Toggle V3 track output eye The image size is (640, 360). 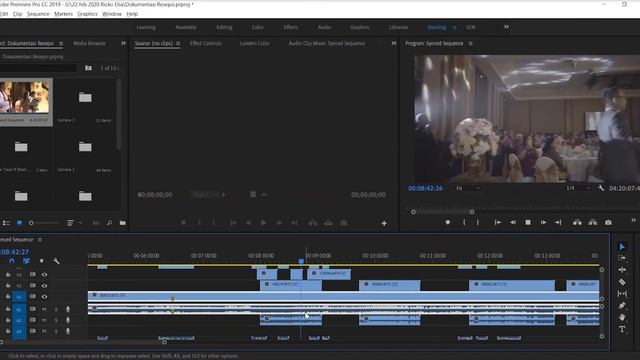[x=44, y=275]
